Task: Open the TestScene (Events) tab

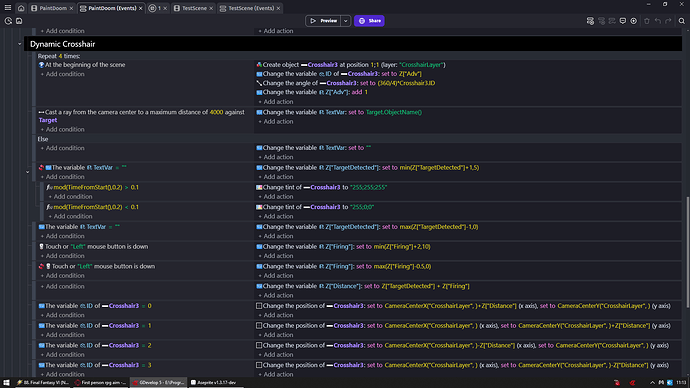Action: tap(251, 8)
